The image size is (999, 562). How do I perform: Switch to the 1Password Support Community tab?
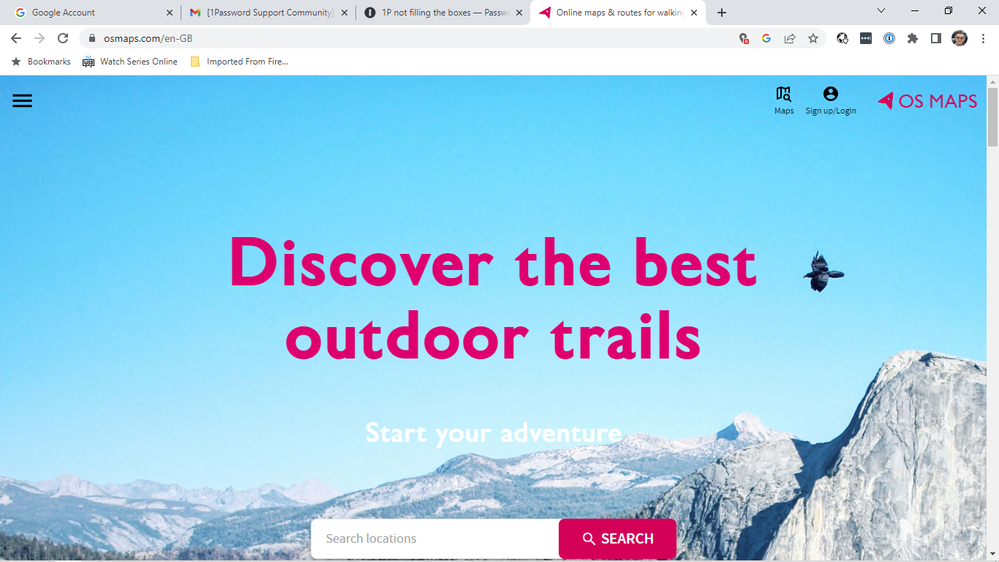click(x=268, y=12)
